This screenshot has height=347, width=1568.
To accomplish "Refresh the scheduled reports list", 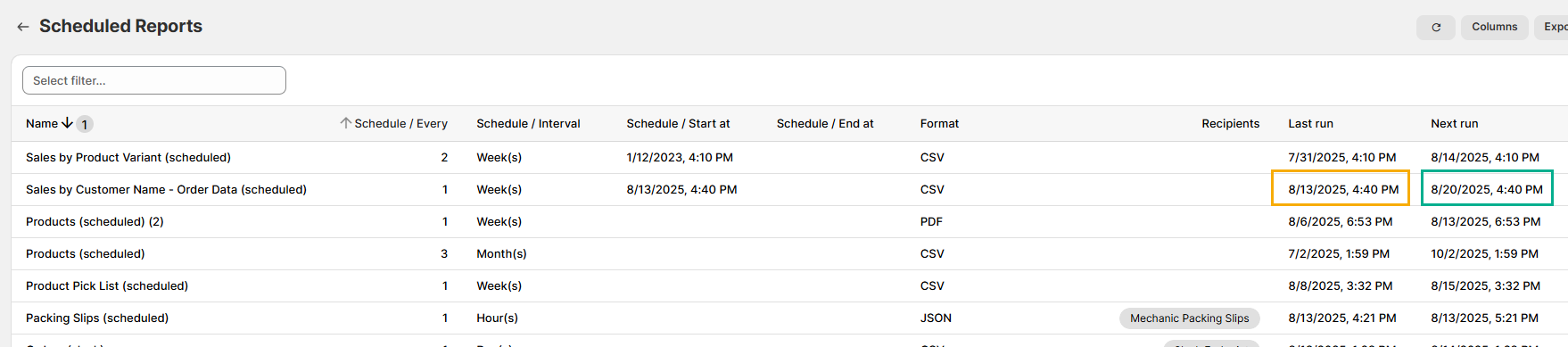I will coord(1435,28).
